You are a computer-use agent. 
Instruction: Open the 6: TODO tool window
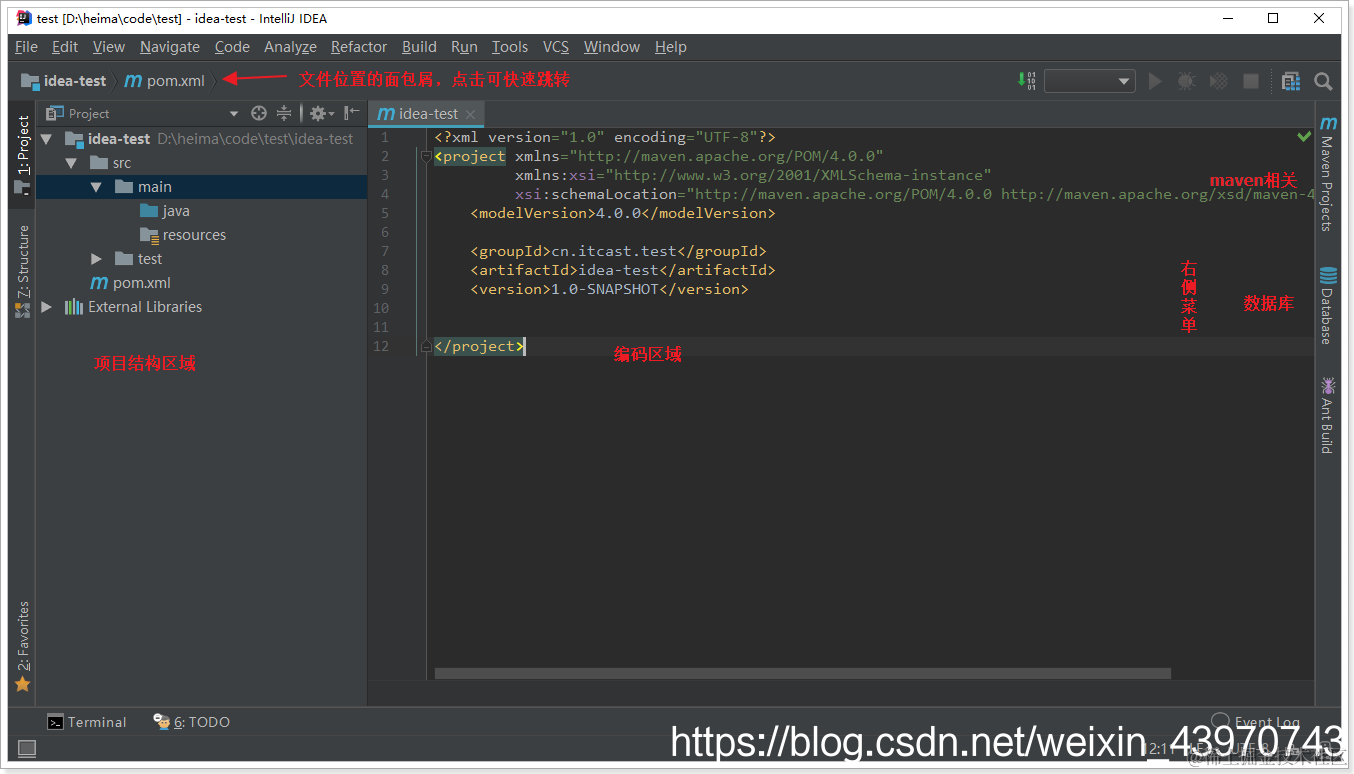pos(191,722)
